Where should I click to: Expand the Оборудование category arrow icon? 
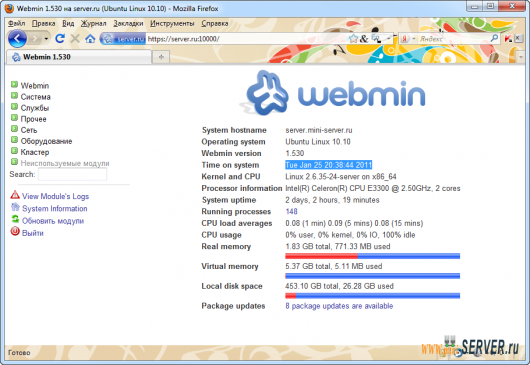click(x=14, y=140)
